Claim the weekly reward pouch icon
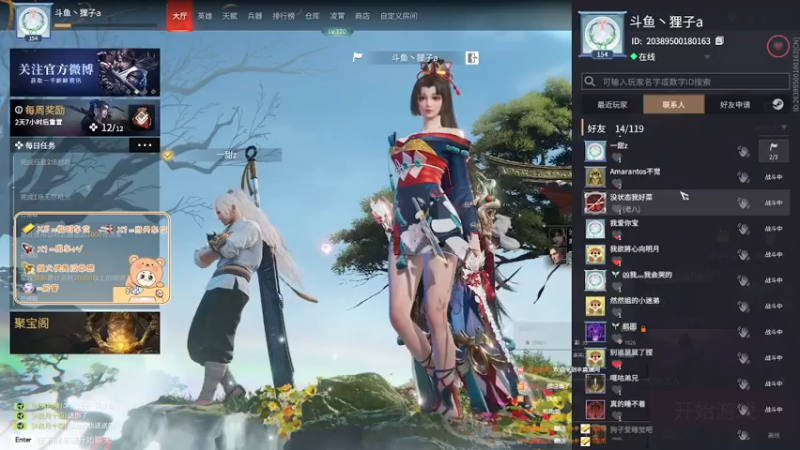Viewport: 800px width, 450px height. pos(141,118)
